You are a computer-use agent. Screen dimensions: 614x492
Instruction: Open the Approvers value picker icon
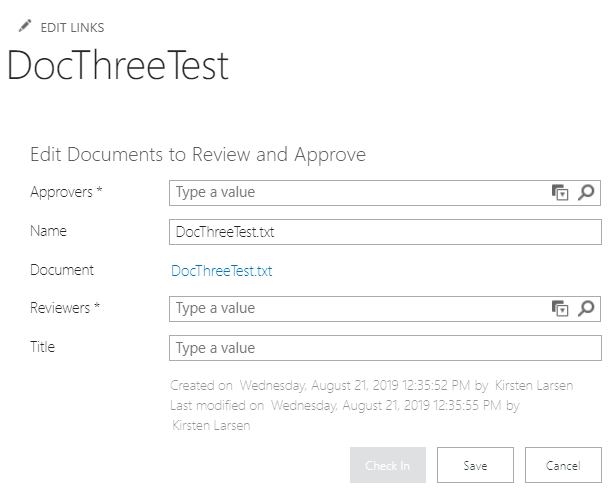[560, 193]
